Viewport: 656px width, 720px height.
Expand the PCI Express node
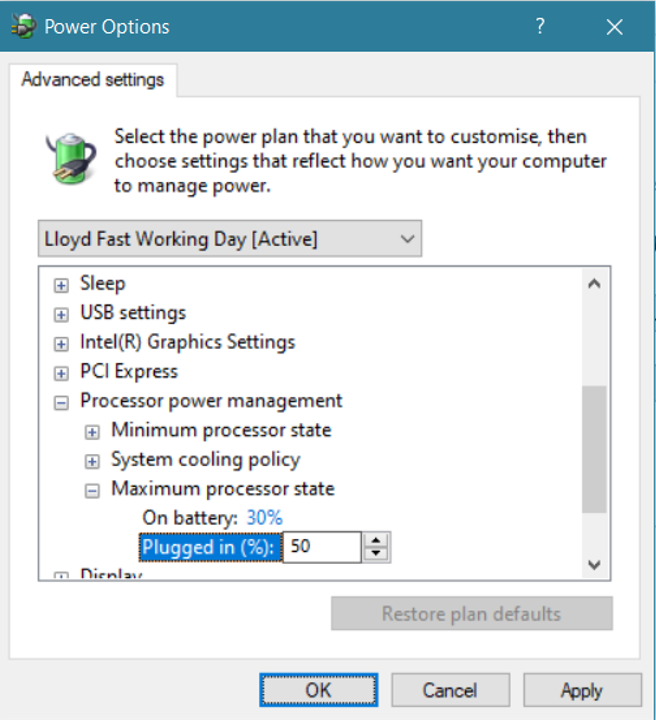[62, 372]
